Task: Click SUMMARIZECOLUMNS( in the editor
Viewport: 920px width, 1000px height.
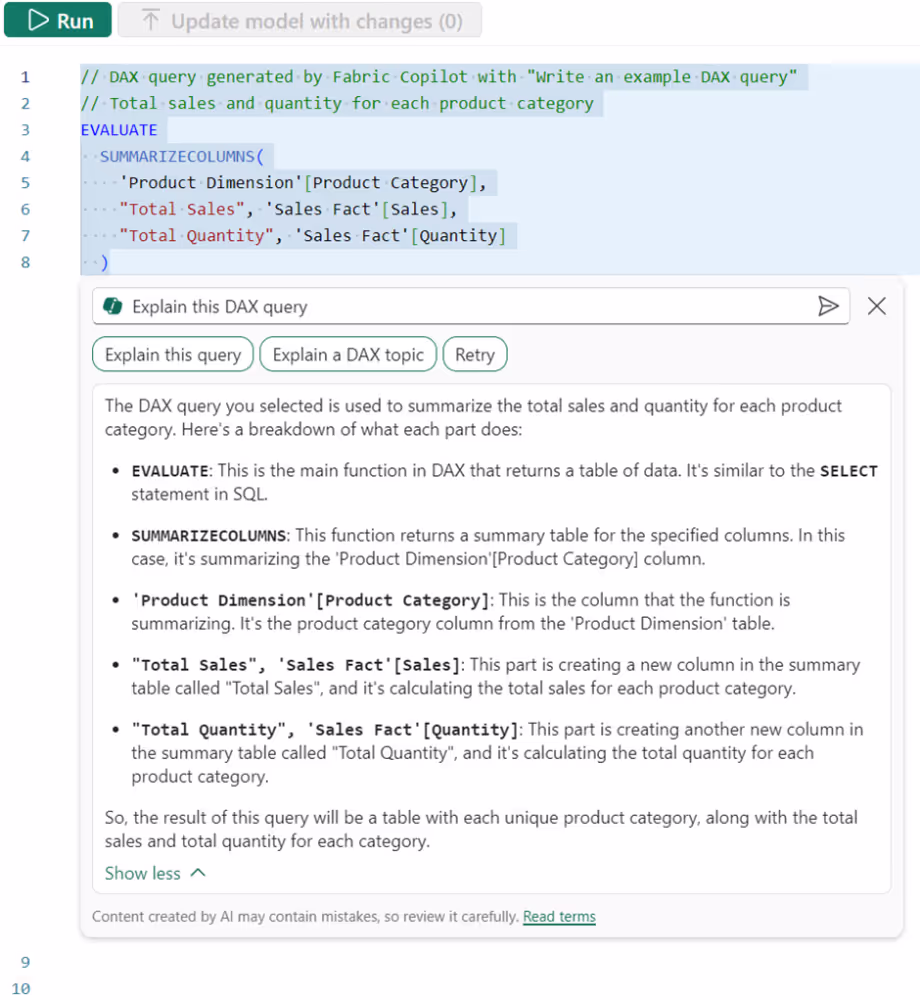Action: 181,156
